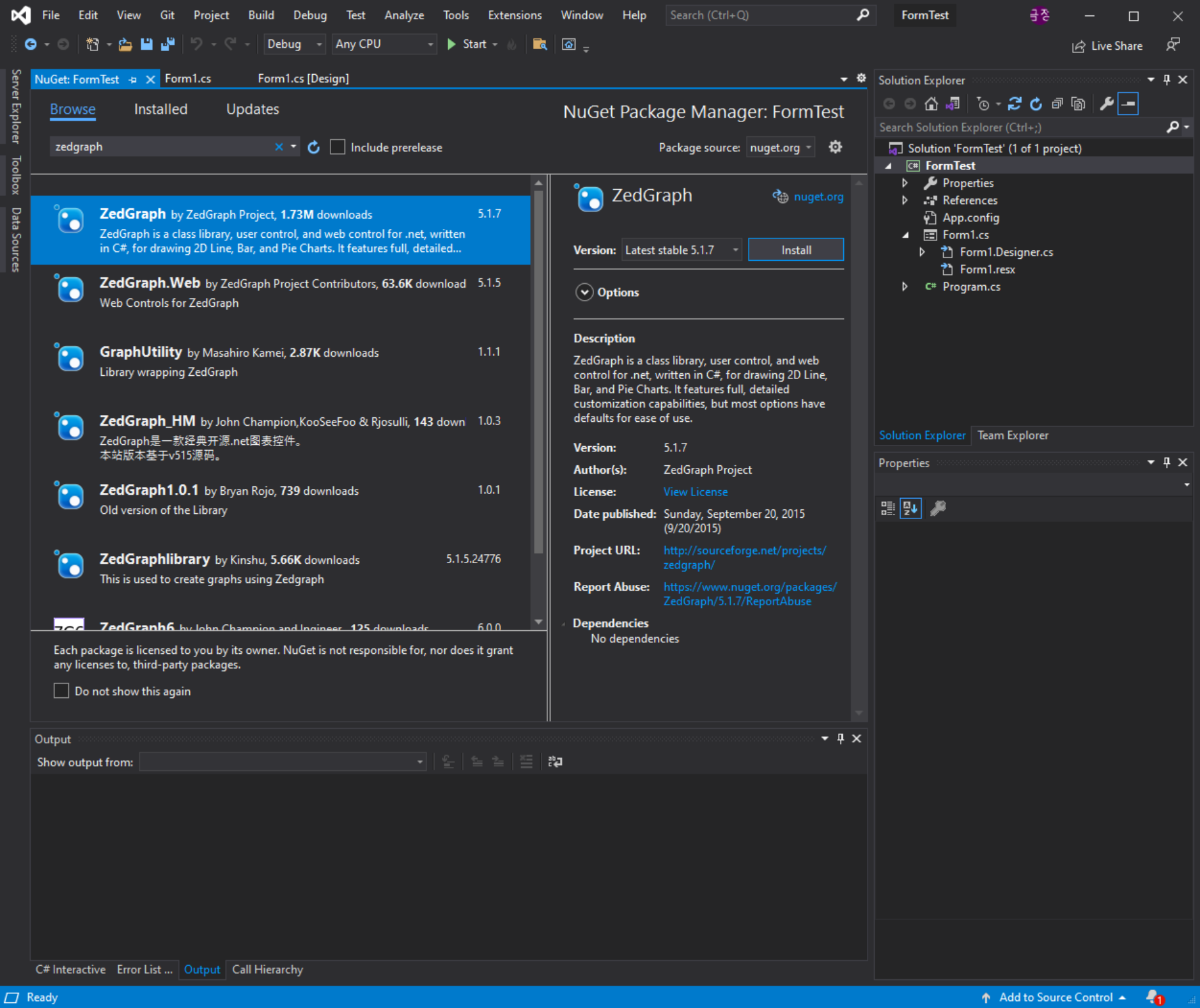This screenshot has height=1008, width=1200.
Task: Open the Any CPU platform dropdown
Action: 384,44
